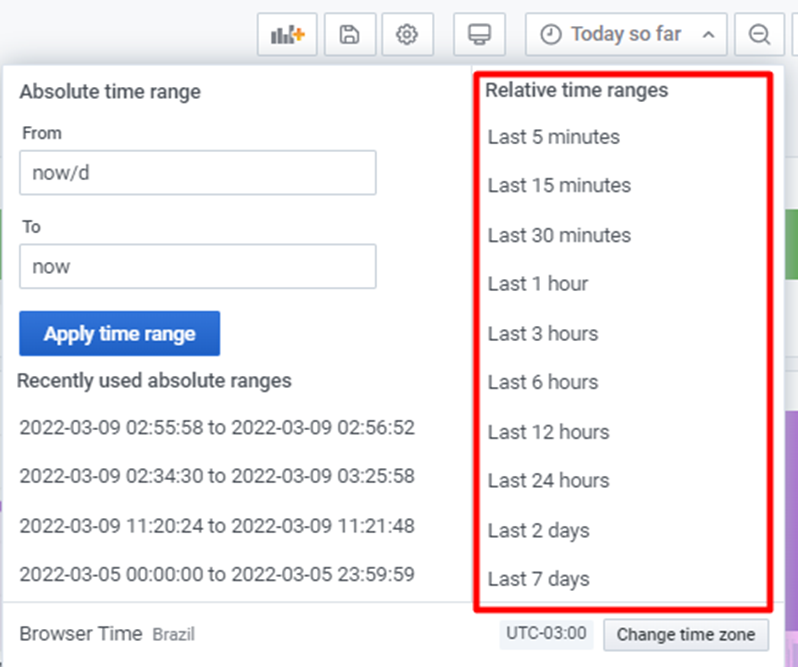The image size is (798, 667).
Task: Collapse the Today so far time picker
Action: [626, 35]
